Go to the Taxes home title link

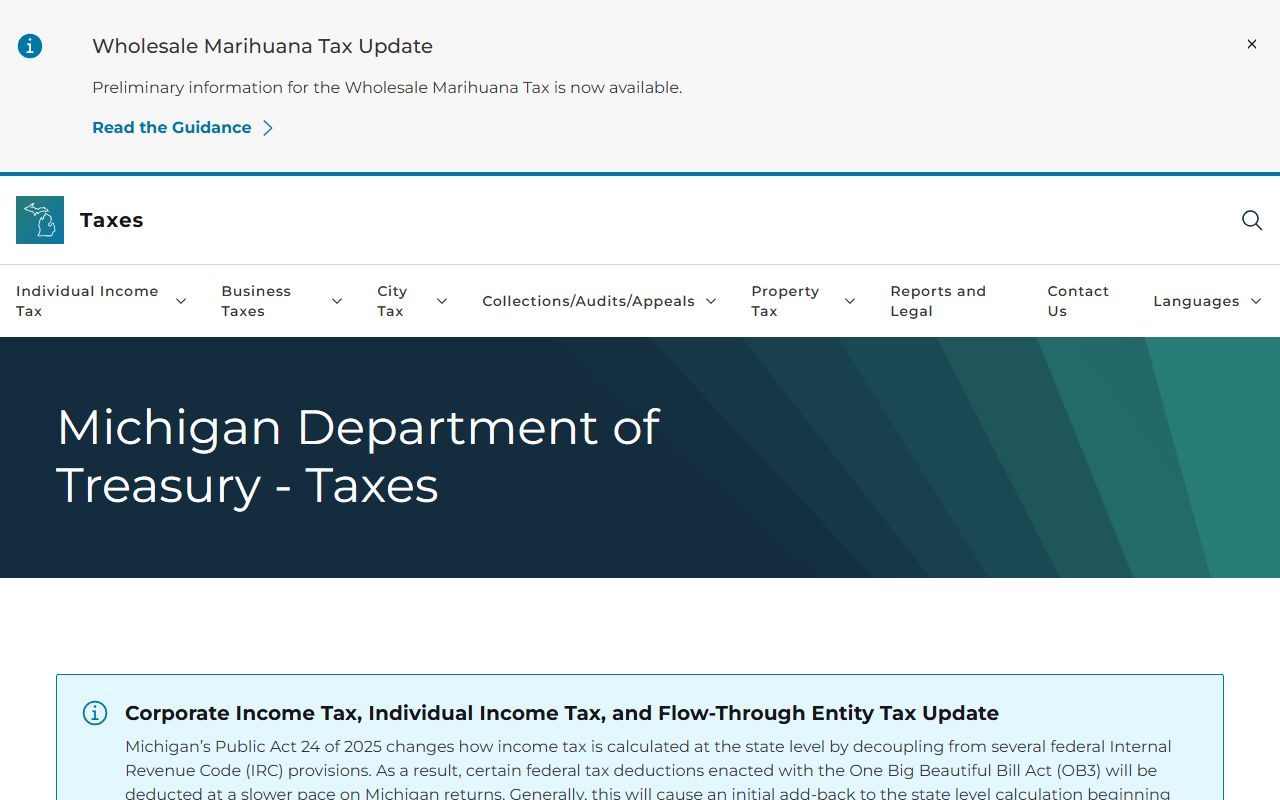pos(112,220)
